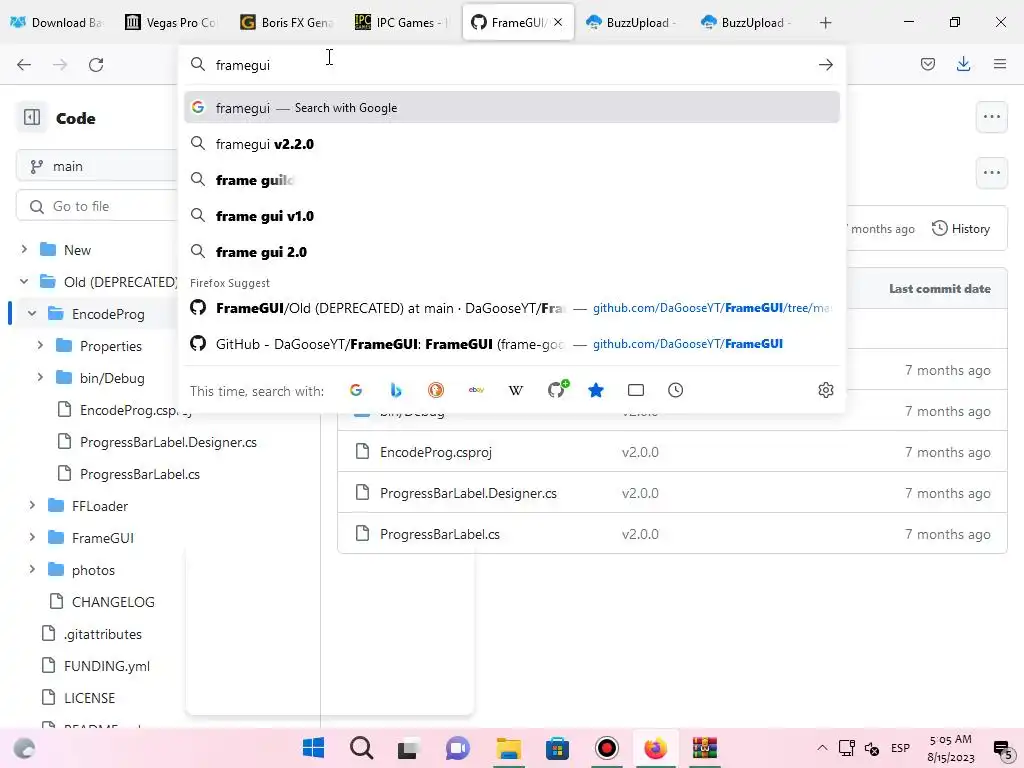Select LICENSE file in tree
Image resolution: width=1024 pixels, height=768 pixels.
point(89,698)
